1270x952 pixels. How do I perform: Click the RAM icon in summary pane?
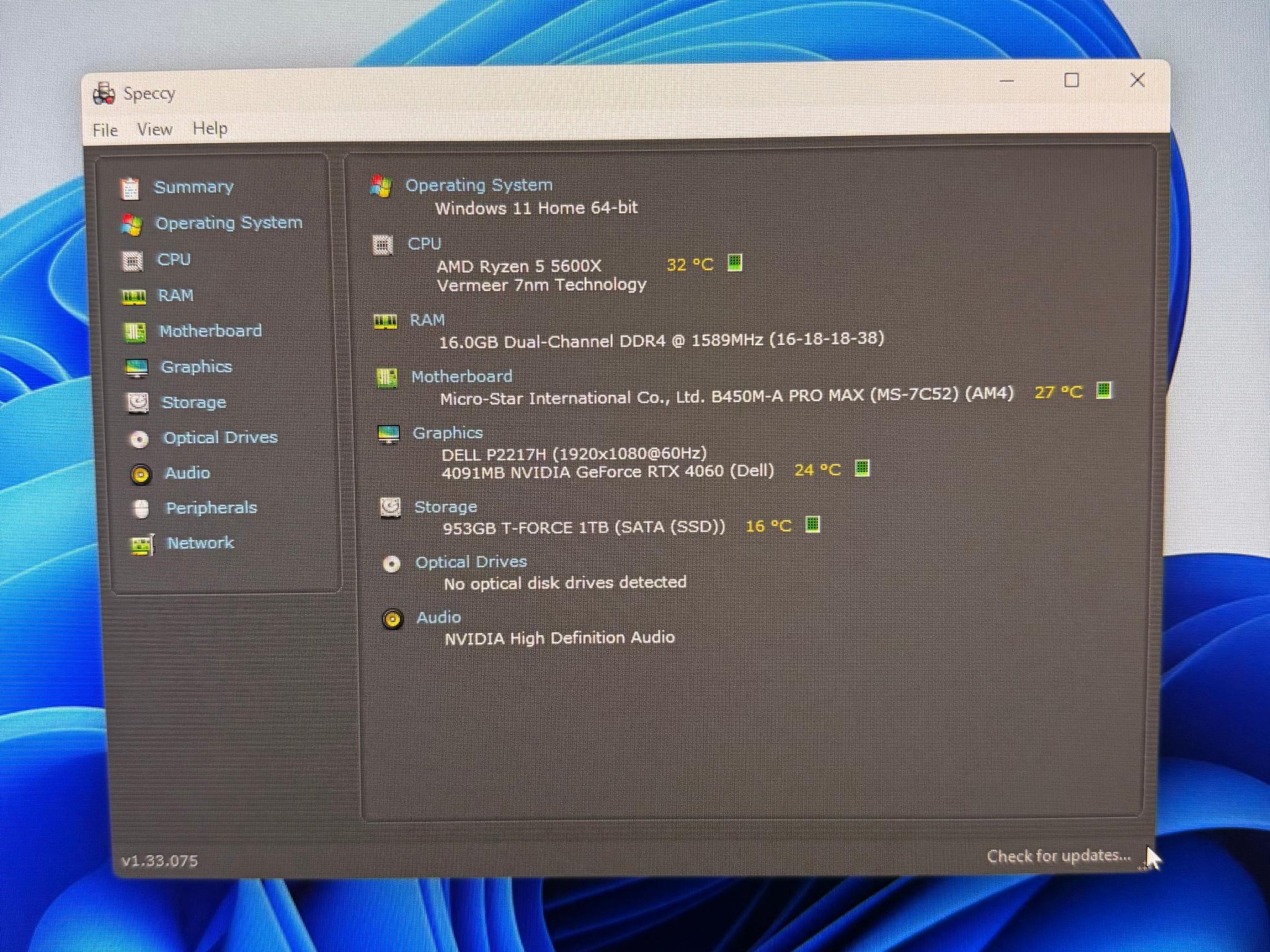[385, 322]
